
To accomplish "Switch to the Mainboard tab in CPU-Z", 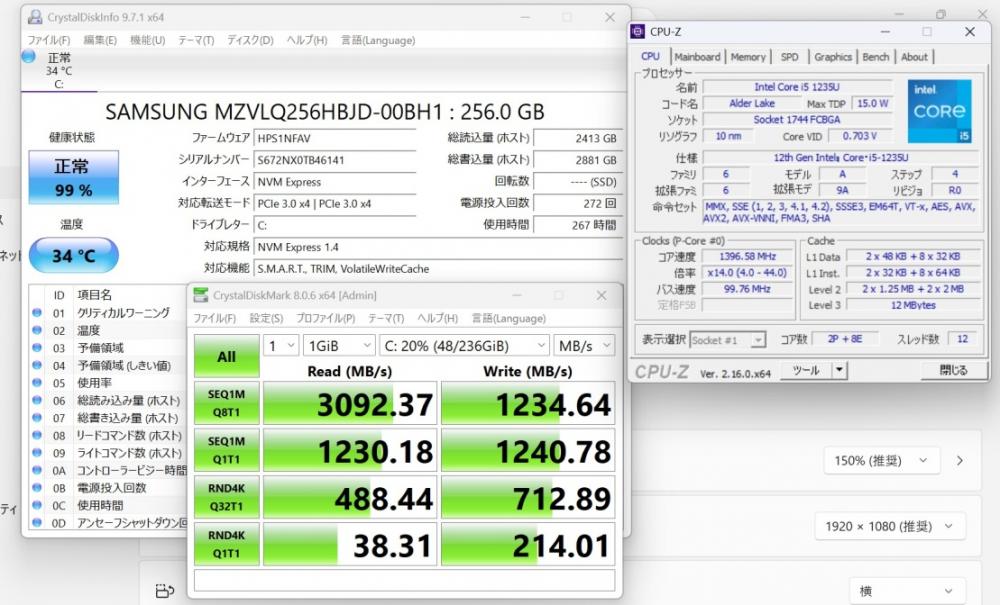I will click(697, 57).
